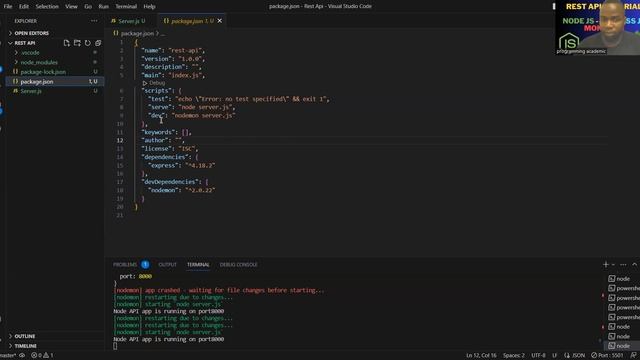Click the JSON icon beside package-lock.json
The width and height of the screenshot is (640, 360).
(15, 72)
